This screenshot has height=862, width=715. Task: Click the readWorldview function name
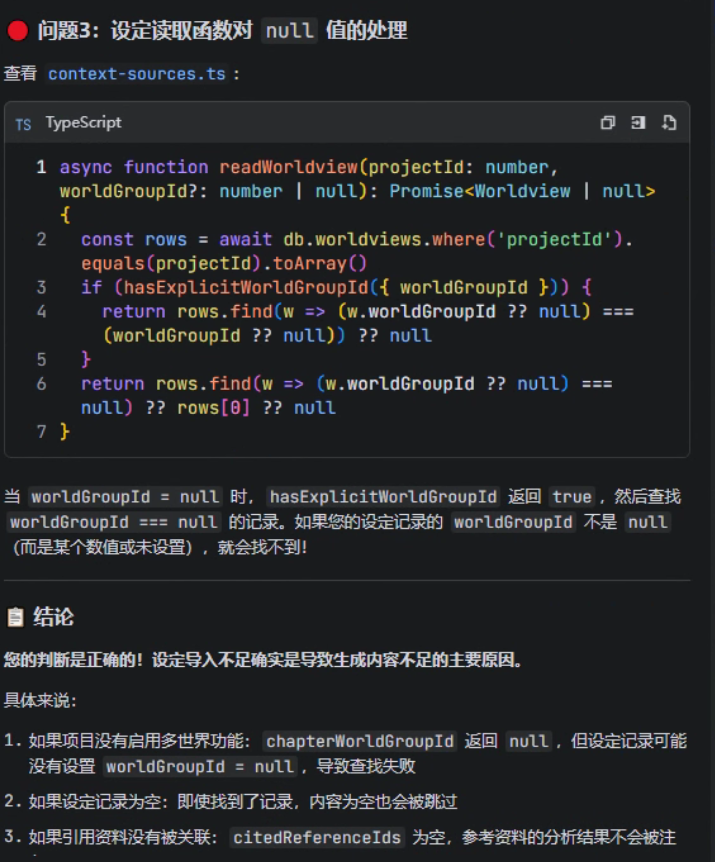tap(289, 167)
